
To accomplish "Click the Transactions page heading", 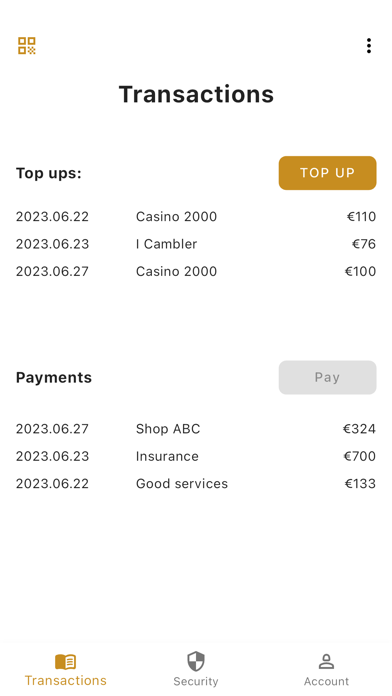I will point(196,94).
